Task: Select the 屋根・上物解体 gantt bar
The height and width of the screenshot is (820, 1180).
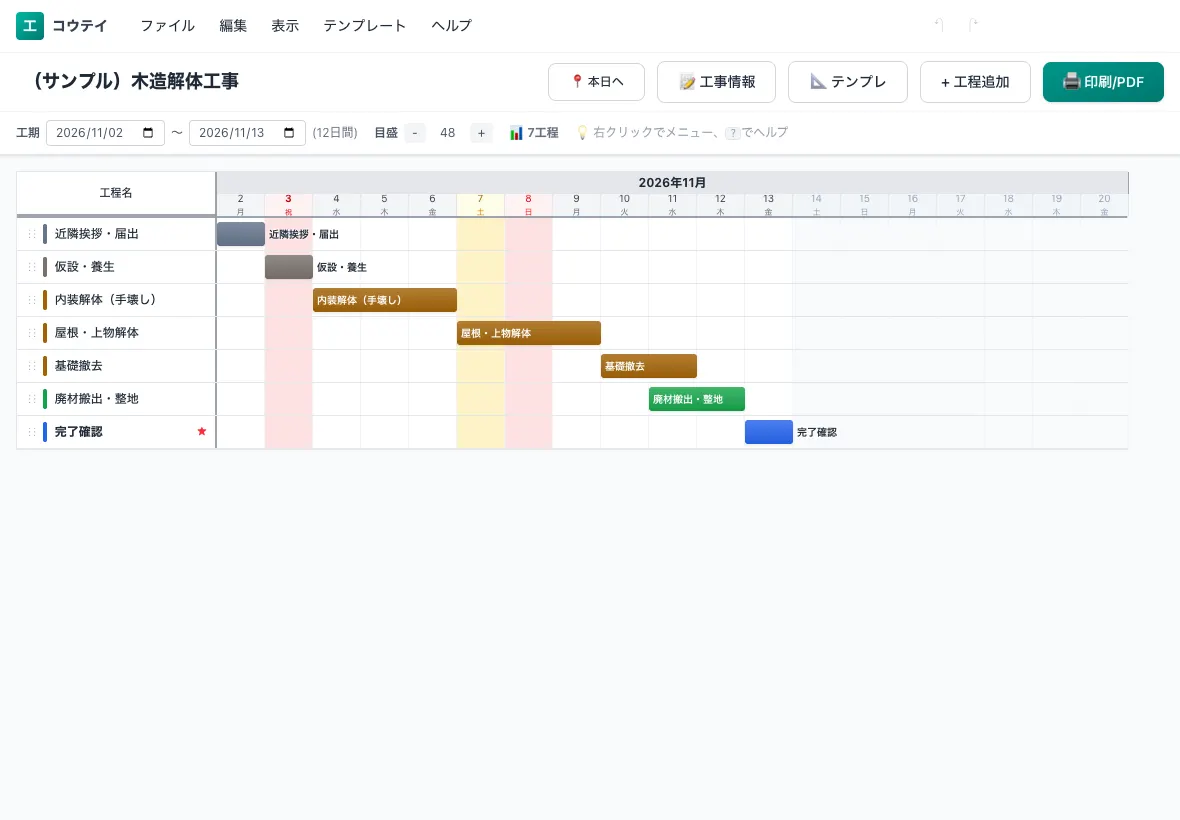Action: click(x=528, y=333)
